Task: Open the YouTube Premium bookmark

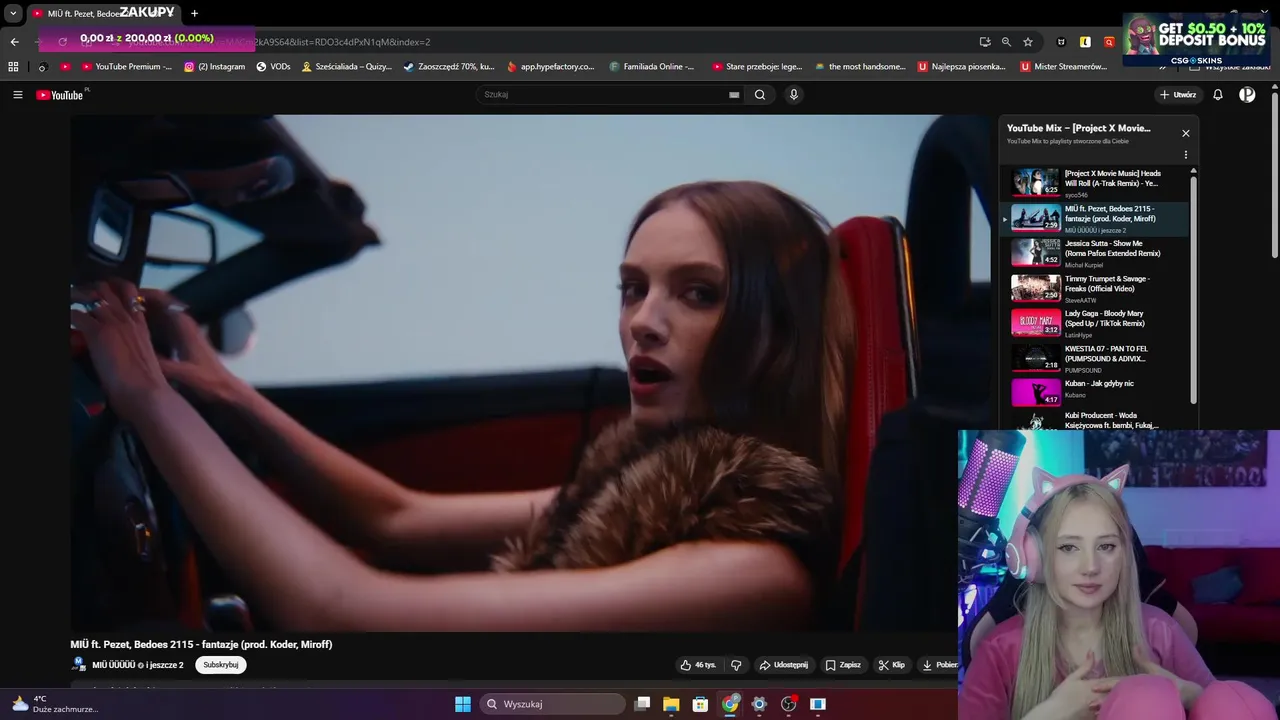Action: [126, 67]
